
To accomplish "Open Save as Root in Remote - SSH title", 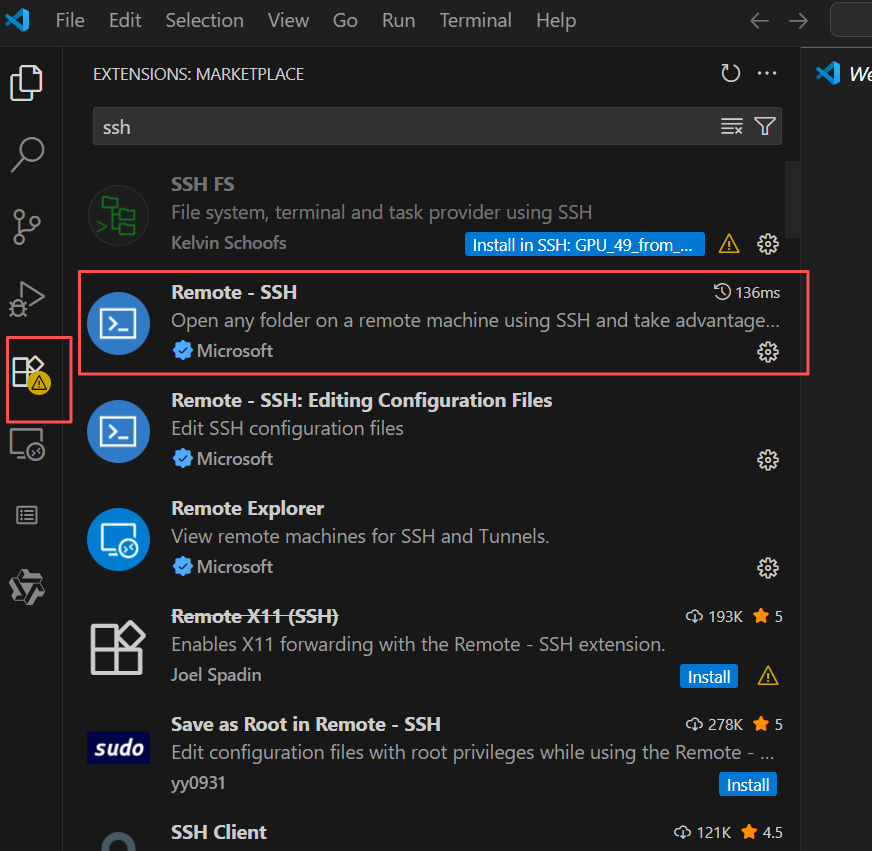I will tap(306, 724).
